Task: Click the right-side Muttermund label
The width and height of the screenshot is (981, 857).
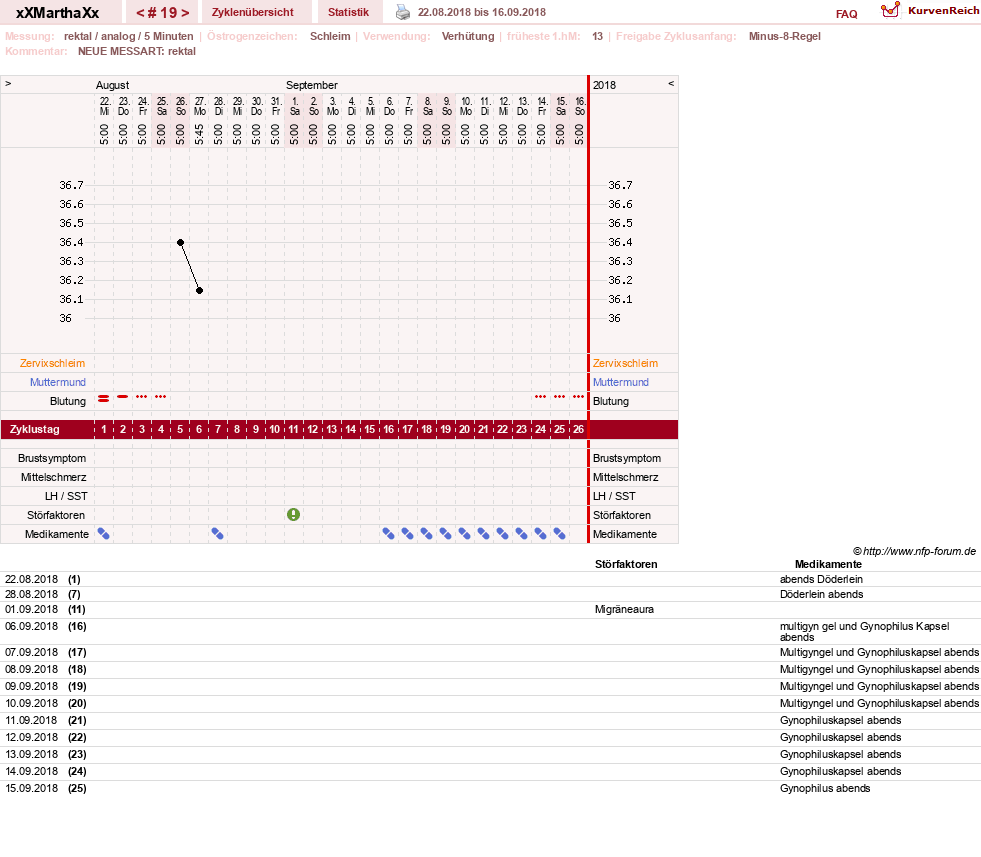Action: [621, 382]
